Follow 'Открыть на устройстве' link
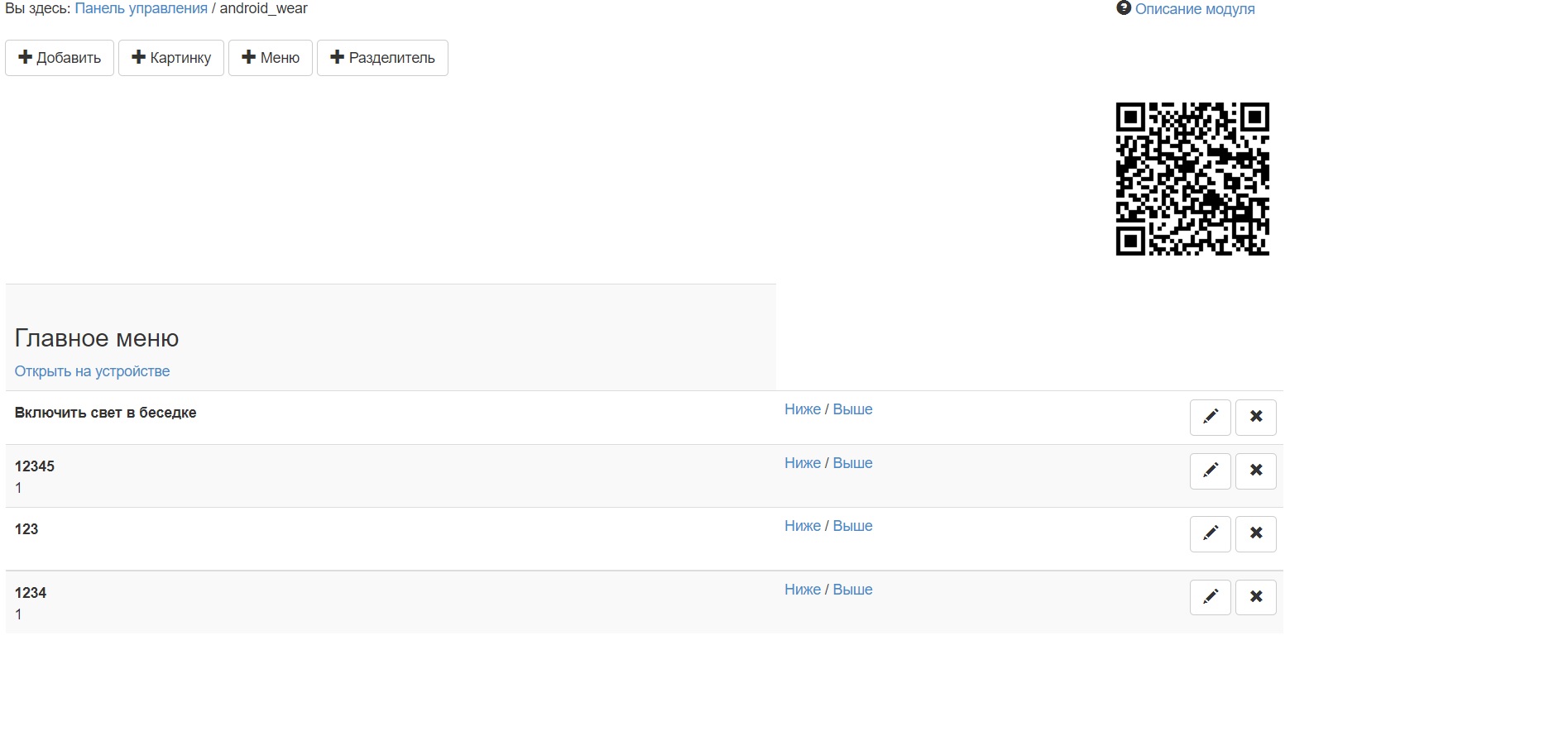The height and width of the screenshot is (755, 1568). click(x=92, y=371)
